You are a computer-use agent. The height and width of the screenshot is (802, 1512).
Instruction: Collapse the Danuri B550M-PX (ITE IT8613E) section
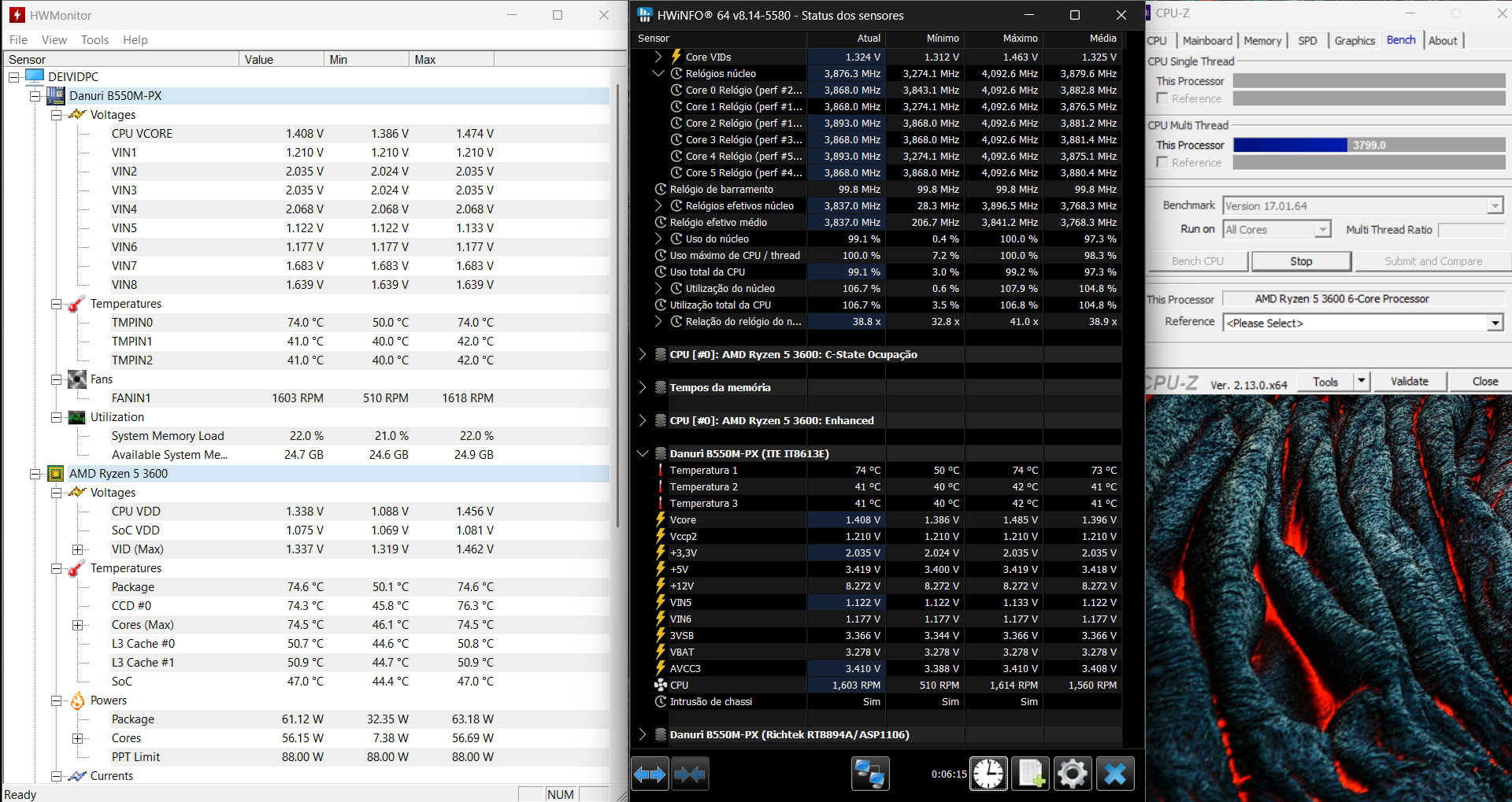(x=642, y=453)
